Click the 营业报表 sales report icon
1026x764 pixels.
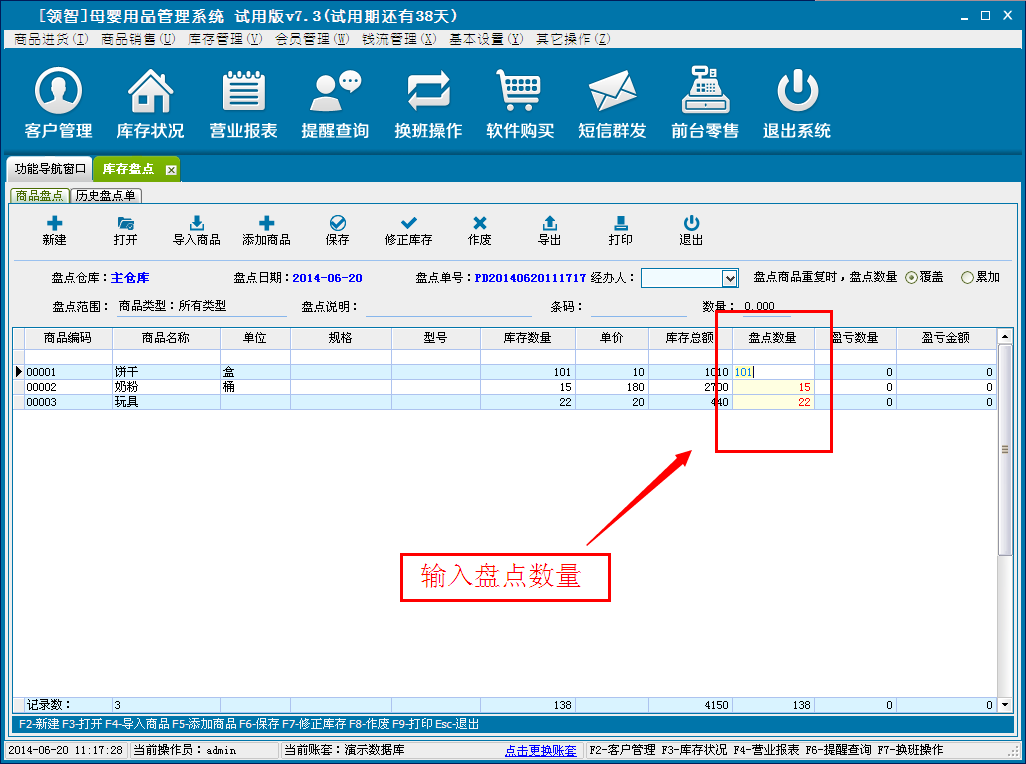[243, 103]
